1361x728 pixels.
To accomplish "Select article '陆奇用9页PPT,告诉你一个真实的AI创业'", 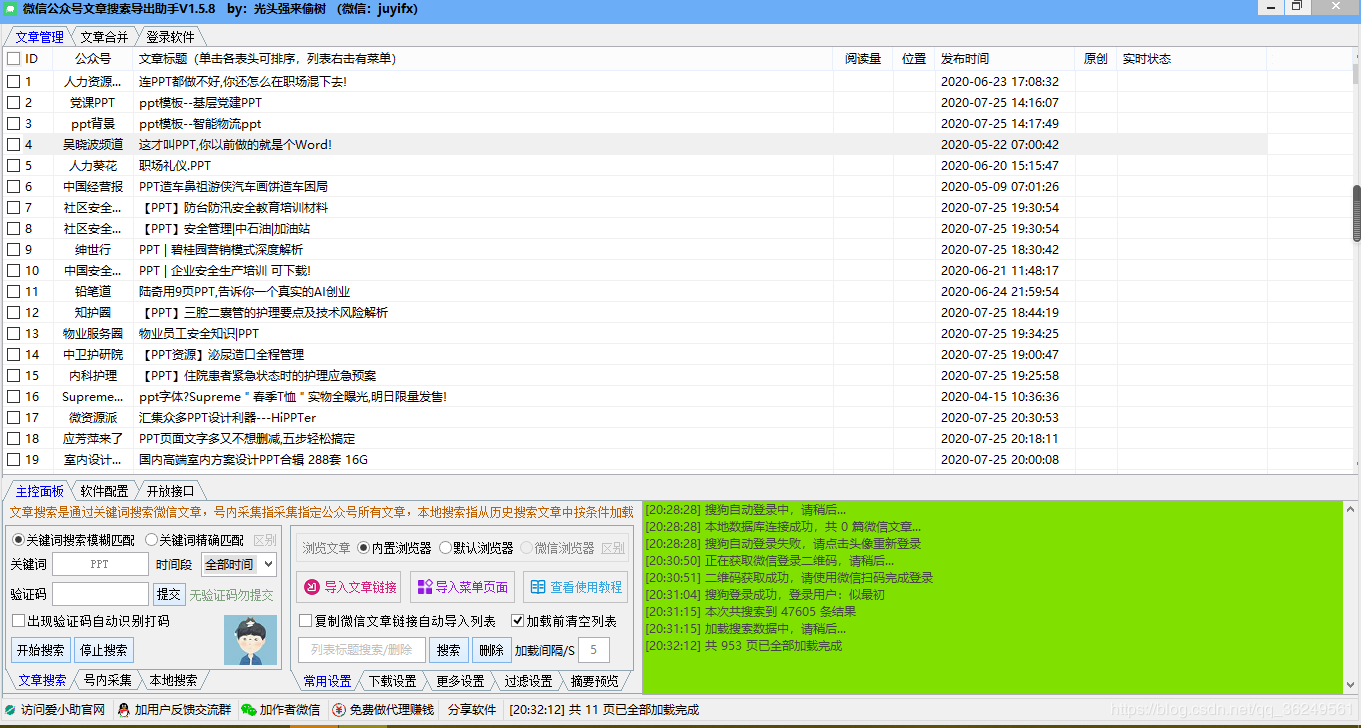I will point(245,292).
